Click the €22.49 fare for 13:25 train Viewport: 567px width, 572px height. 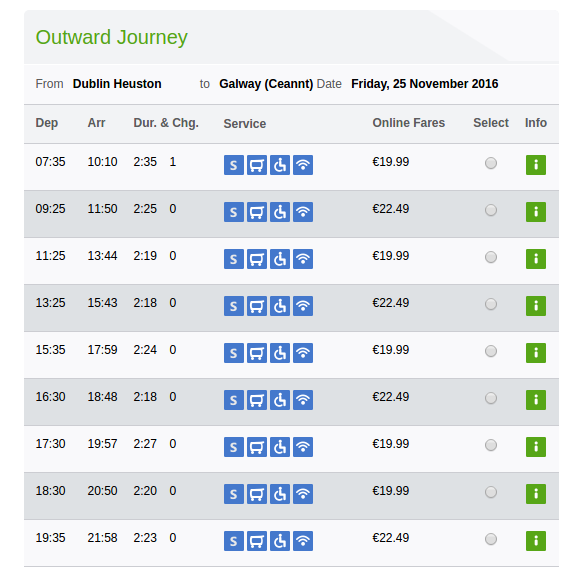coord(390,303)
